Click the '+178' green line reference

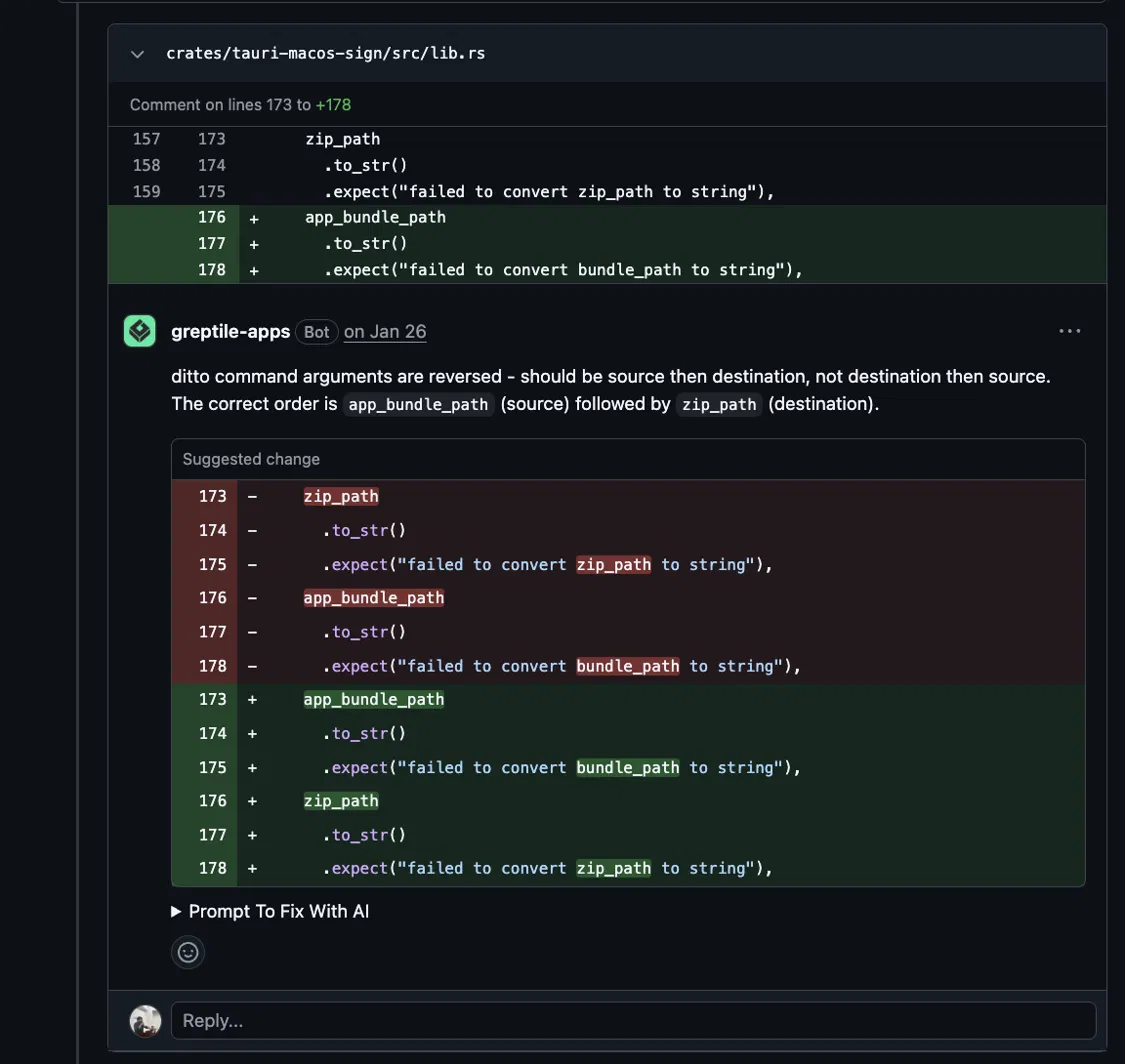pyautogui.click(x=334, y=105)
